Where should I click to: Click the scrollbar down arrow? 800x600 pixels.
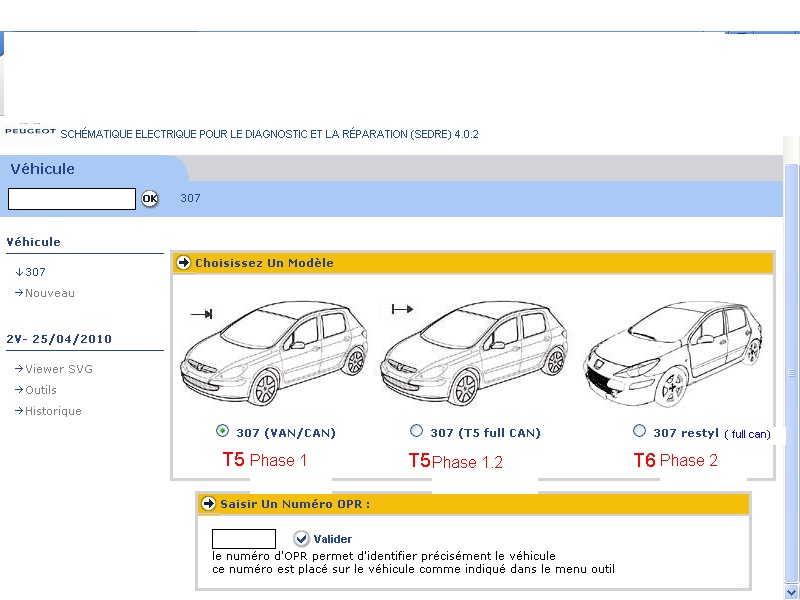pyautogui.click(x=791, y=592)
